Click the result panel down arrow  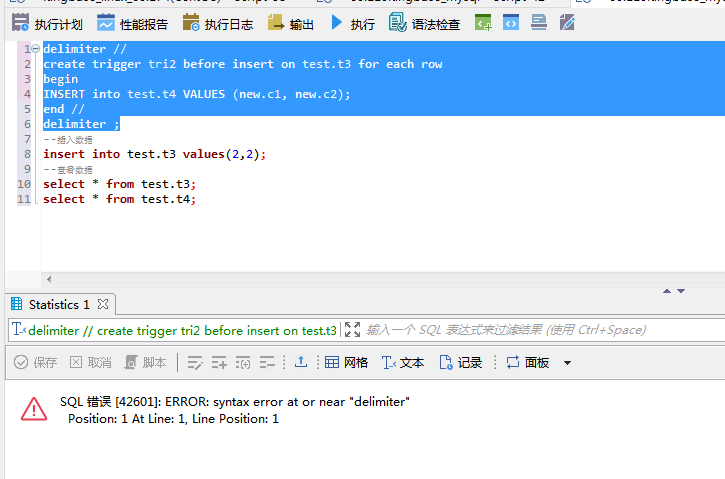(x=681, y=291)
